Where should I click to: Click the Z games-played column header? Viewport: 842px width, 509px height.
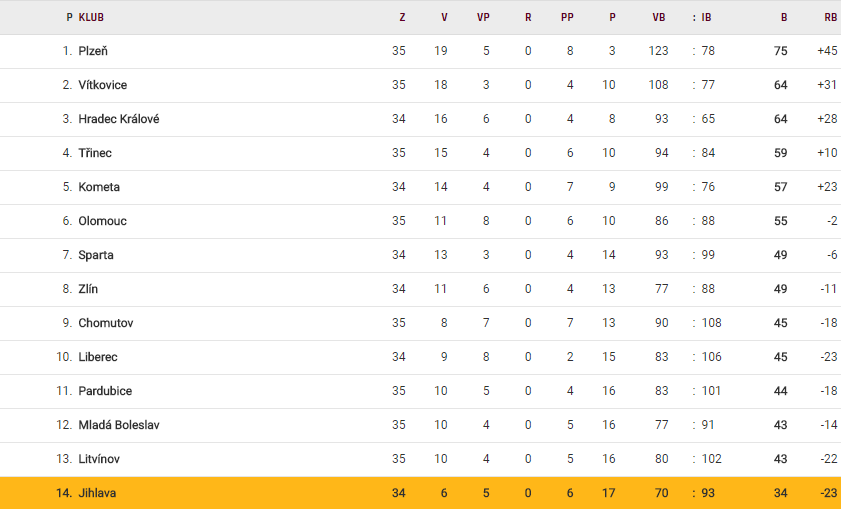[x=402, y=17]
